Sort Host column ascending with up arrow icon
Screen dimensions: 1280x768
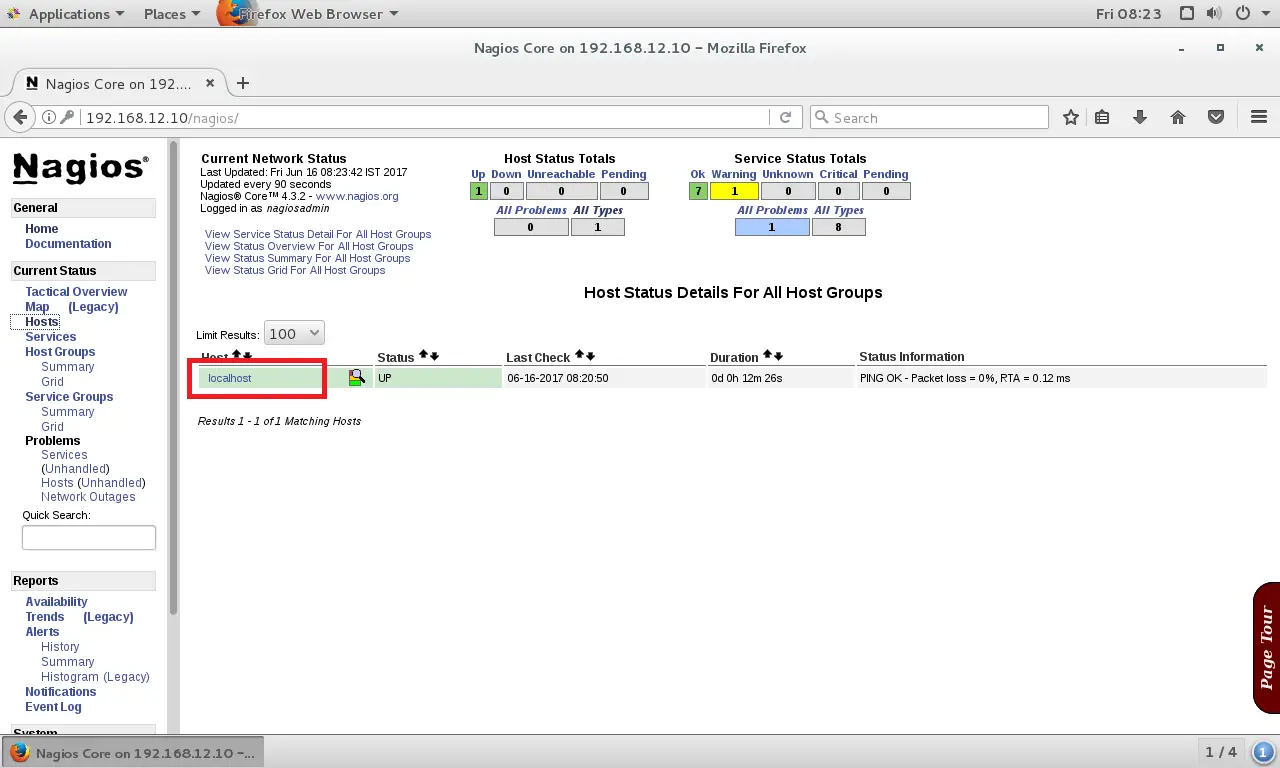click(236, 356)
